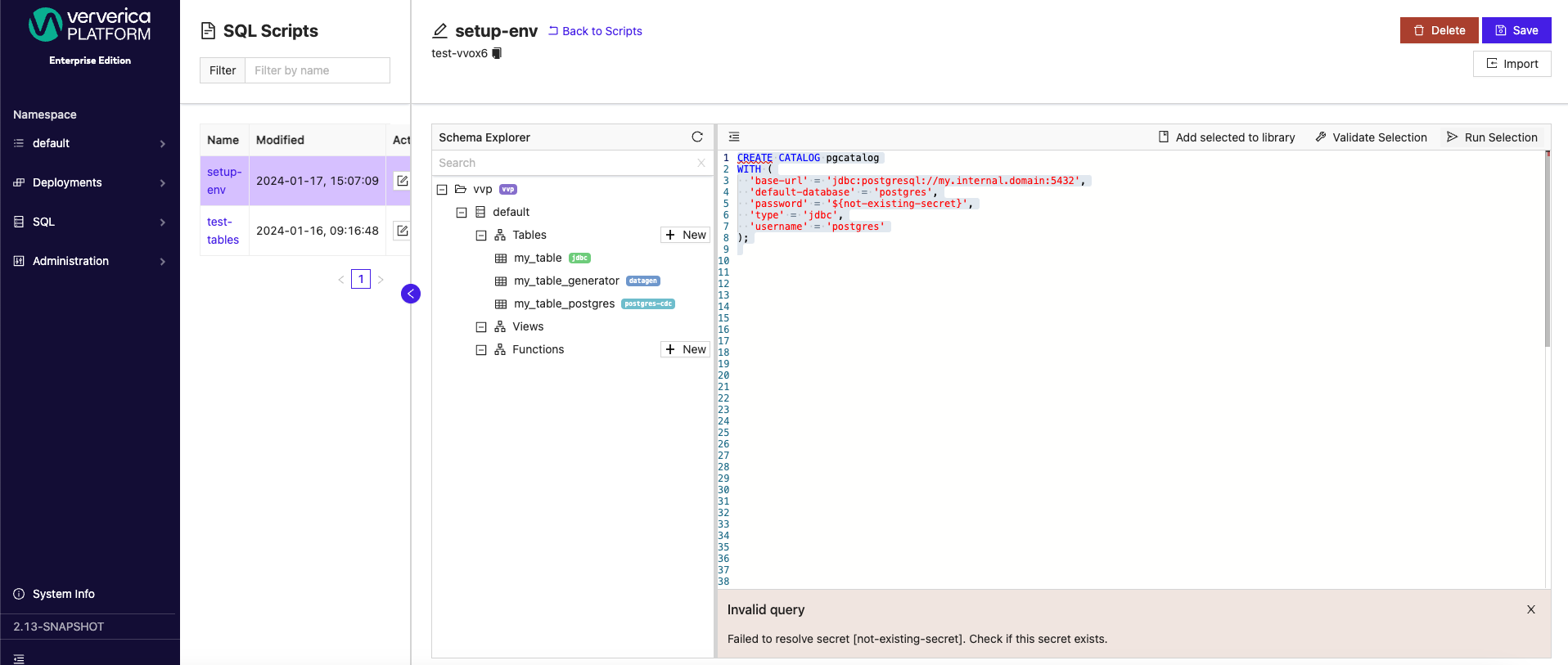This screenshot has height=665, width=1568.
Task: Click Validate Selection
Action: pyautogui.click(x=1371, y=137)
